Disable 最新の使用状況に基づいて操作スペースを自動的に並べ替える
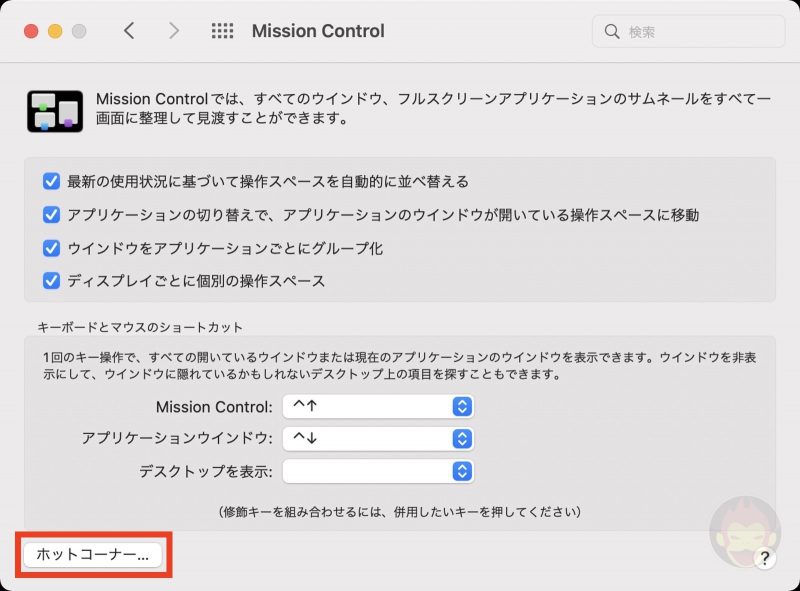The image size is (800, 591). point(49,182)
